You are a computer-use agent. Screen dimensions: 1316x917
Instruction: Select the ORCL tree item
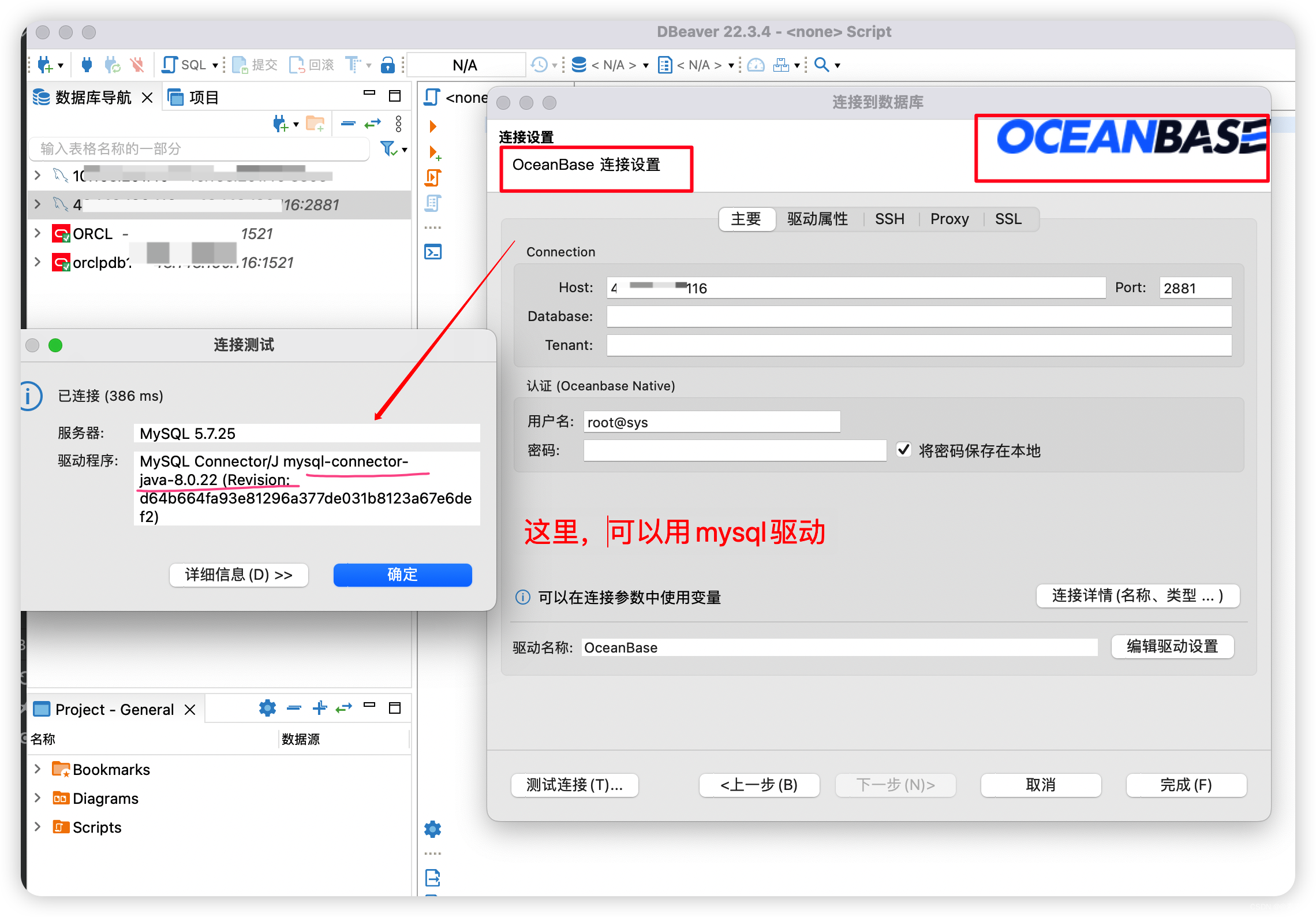pos(92,233)
